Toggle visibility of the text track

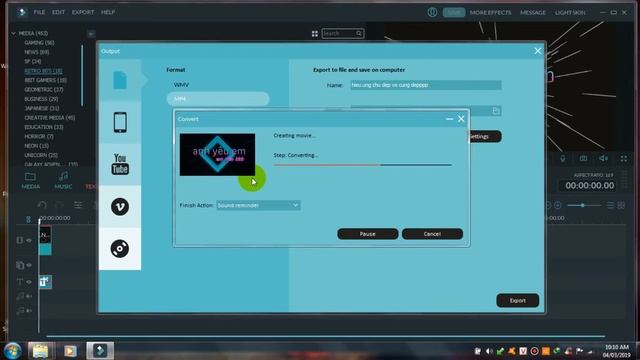click(29, 282)
